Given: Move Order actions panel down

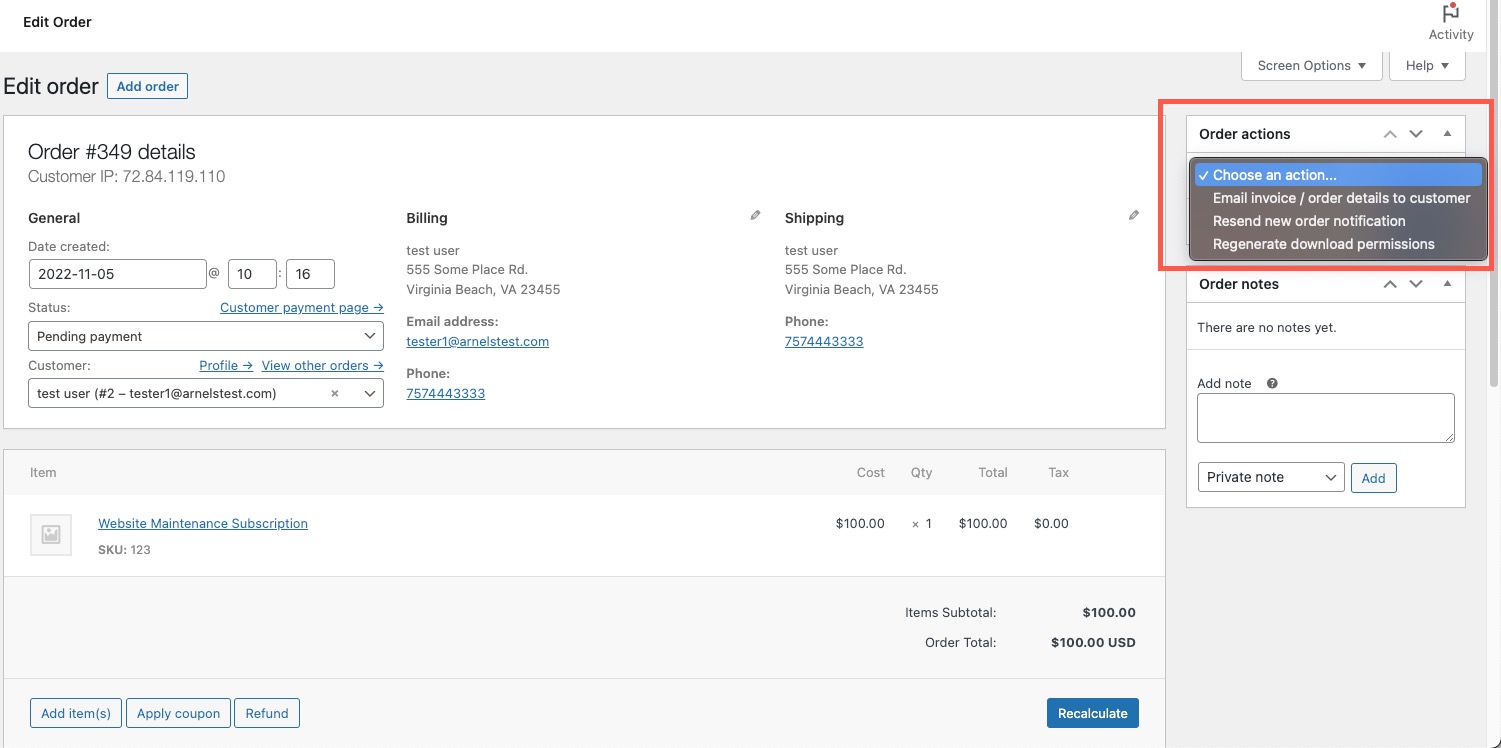Looking at the screenshot, I should pos(1416,134).
